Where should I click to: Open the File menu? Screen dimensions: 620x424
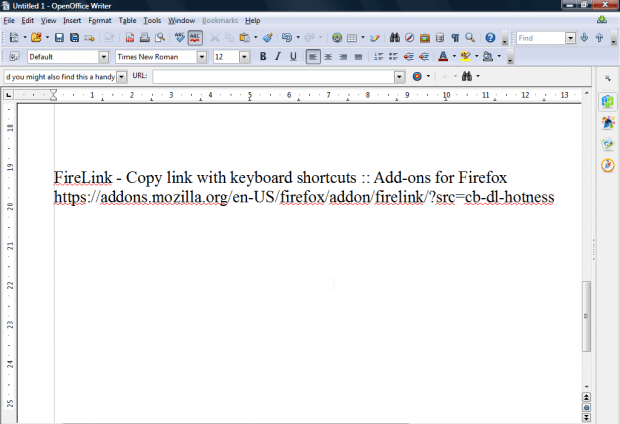[x=9, y=21]
